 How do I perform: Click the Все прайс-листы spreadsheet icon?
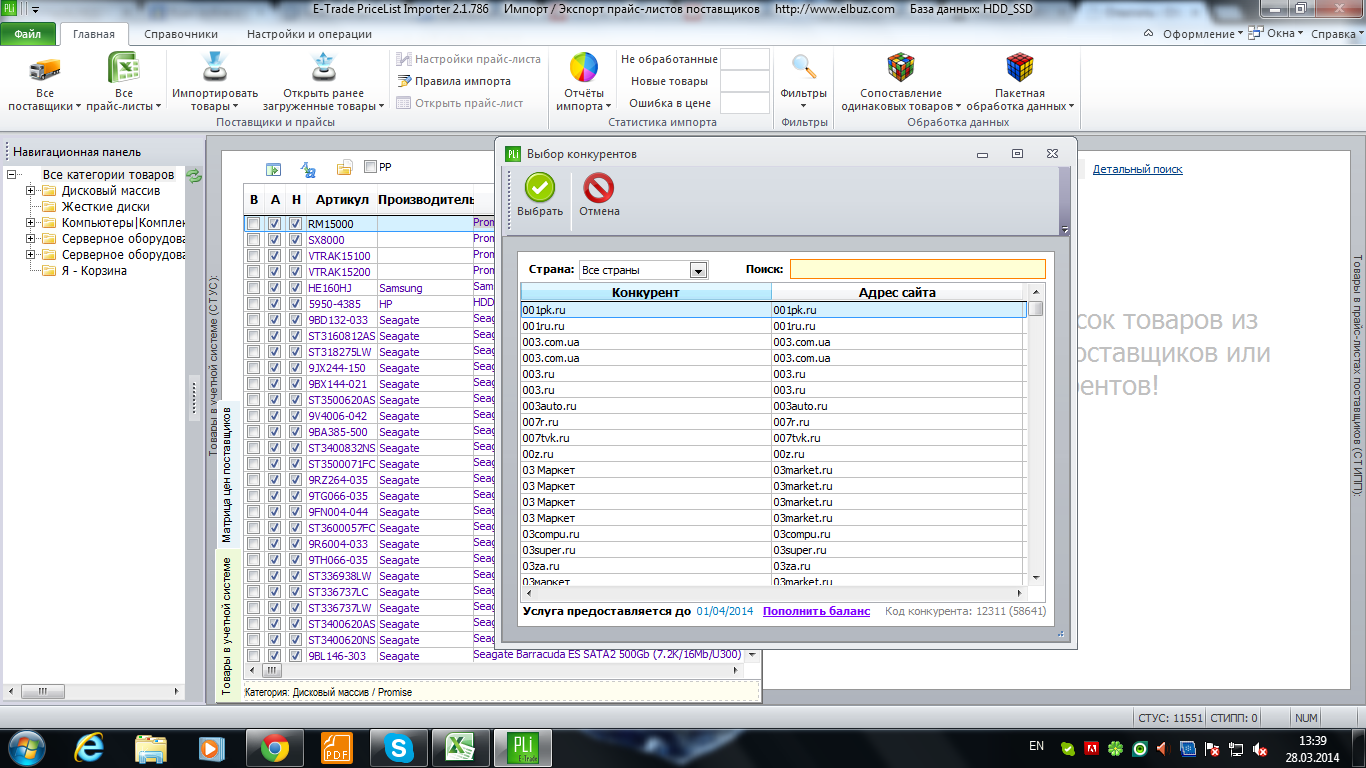[x=123, y=69]
